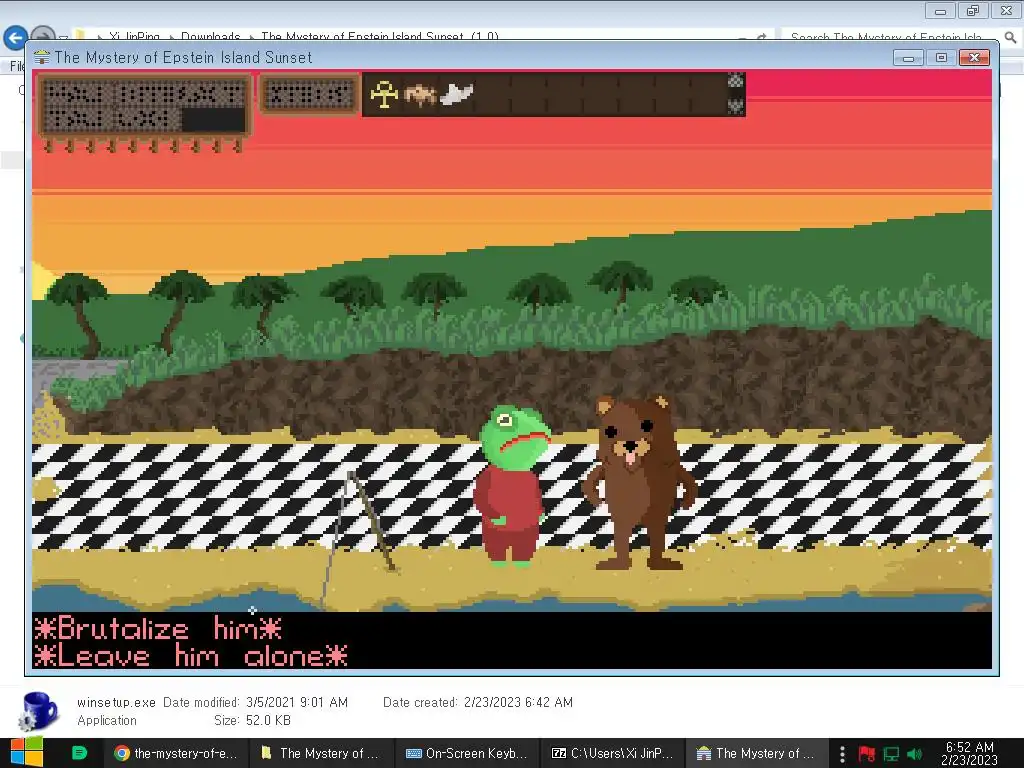Click the "Date modified: 3/5/2021 9:01 AM" text
This screenshot has height=768, width=1024.
pyautogui.click(x=255, y=703)
